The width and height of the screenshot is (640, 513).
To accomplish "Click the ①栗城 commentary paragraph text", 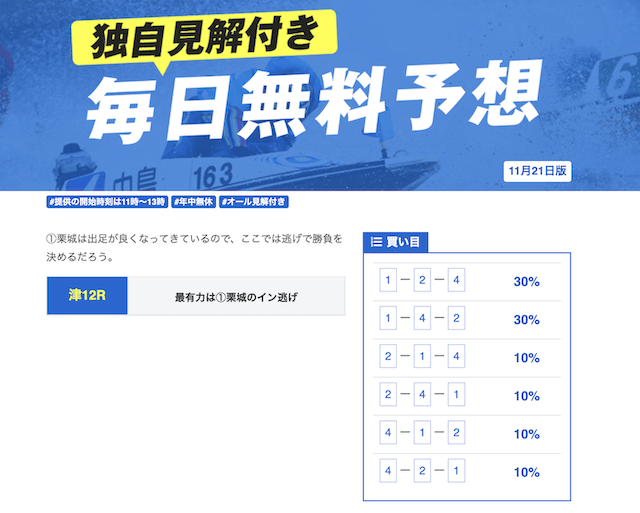I will [194, 248].
